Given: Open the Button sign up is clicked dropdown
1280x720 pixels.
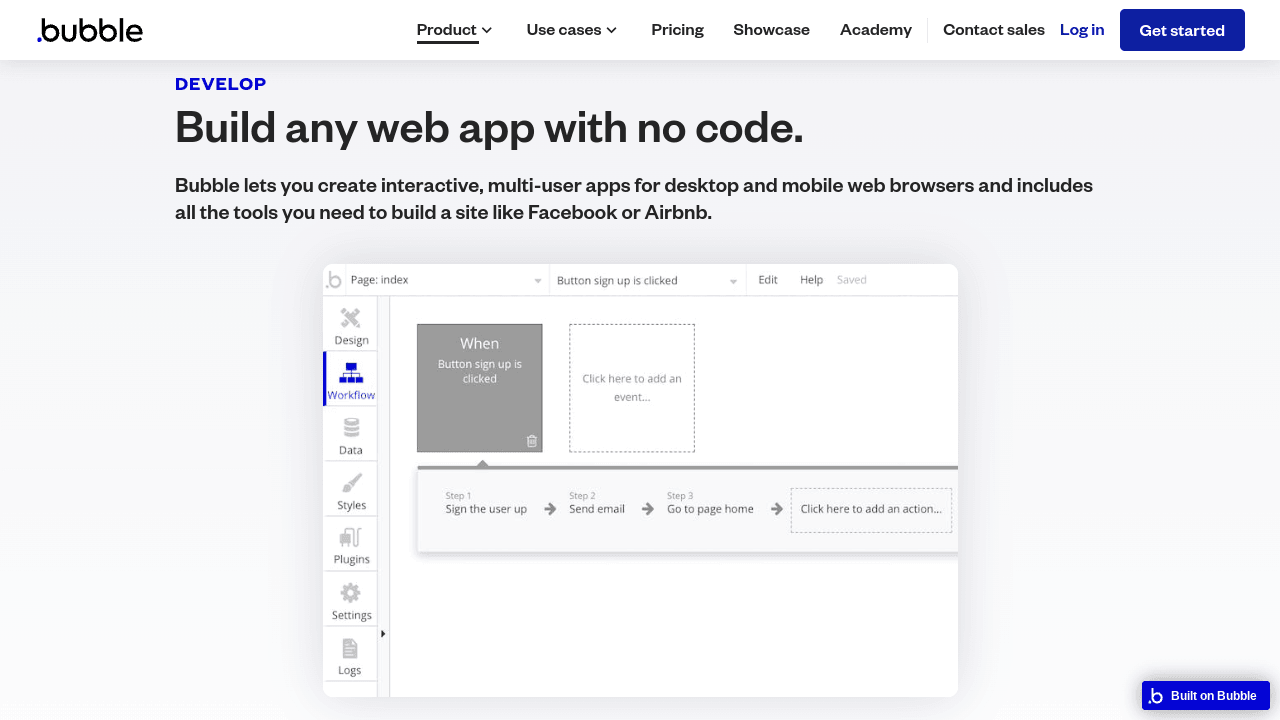Looking at the screenshot, I should click(648, 280).
